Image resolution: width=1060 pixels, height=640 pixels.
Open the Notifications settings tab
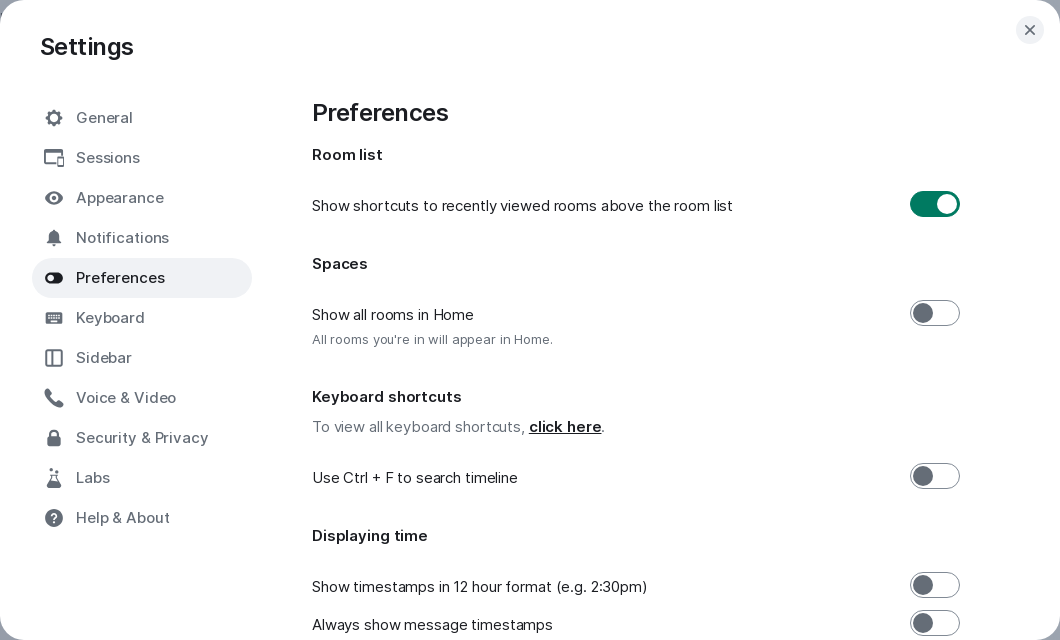[x=122, y=238]
